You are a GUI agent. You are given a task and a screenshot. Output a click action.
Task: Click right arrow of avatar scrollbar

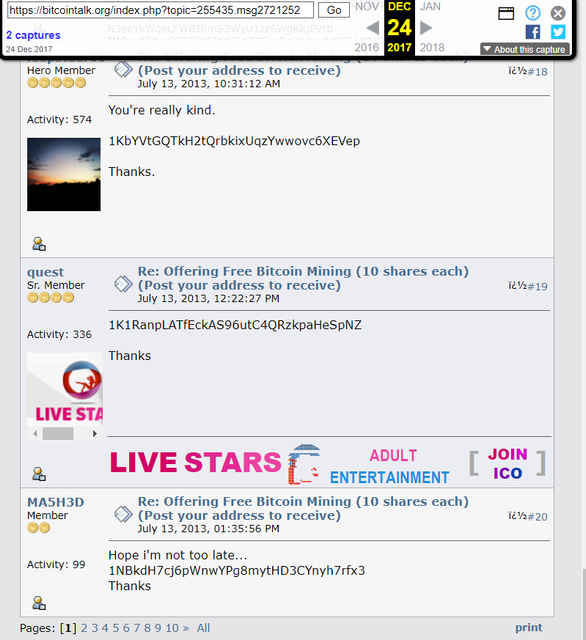click(x=95, y=433)
